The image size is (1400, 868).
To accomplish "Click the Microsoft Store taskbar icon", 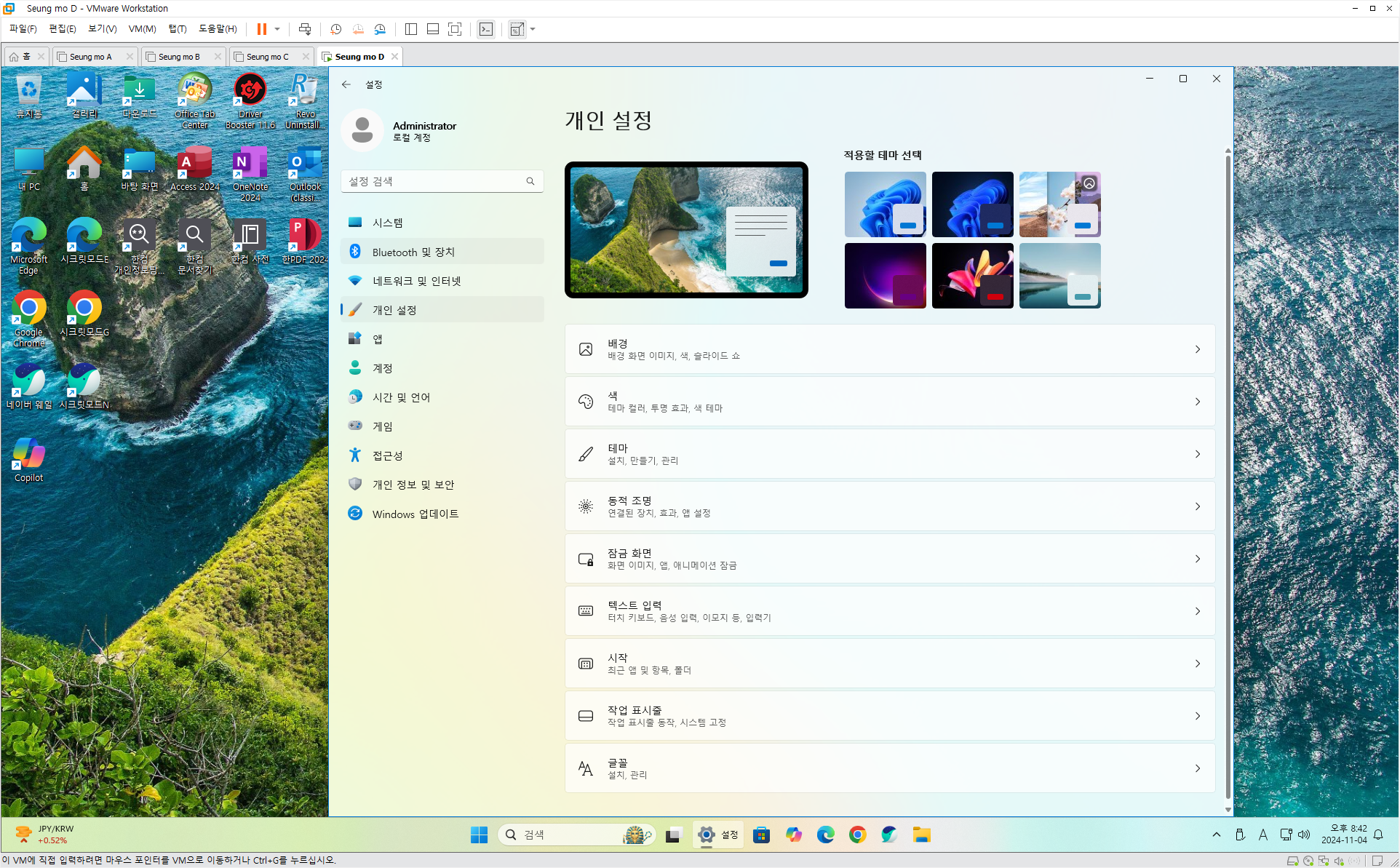I will coord(761,835).
